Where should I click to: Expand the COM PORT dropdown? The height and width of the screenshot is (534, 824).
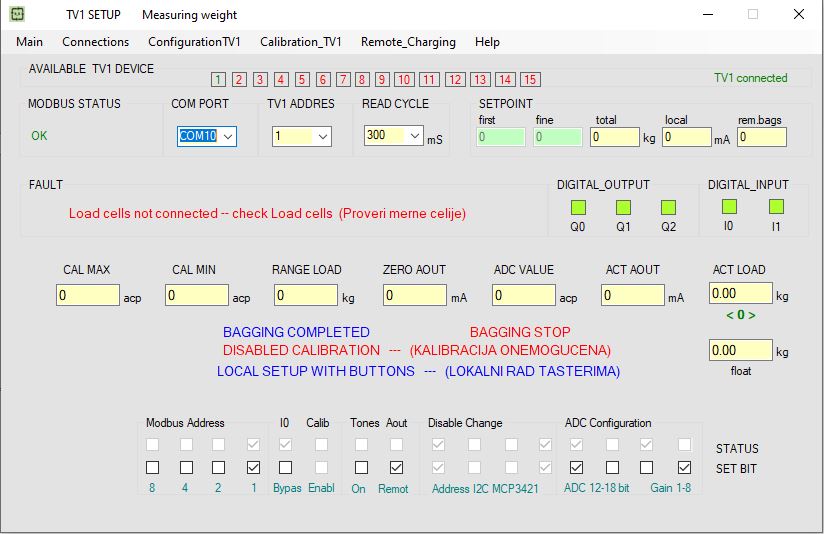(x=228, y=137)
